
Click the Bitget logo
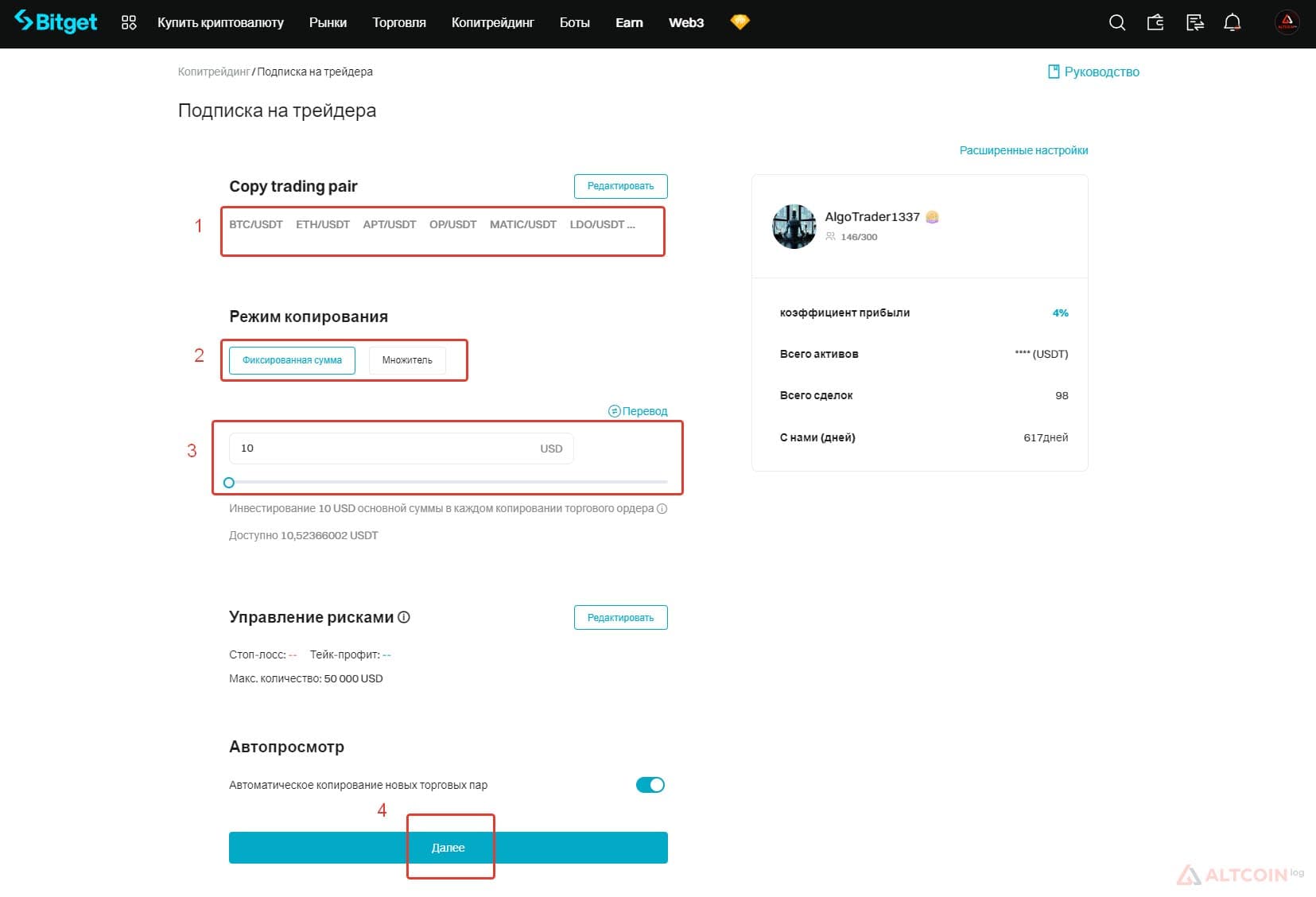[56, 22]
